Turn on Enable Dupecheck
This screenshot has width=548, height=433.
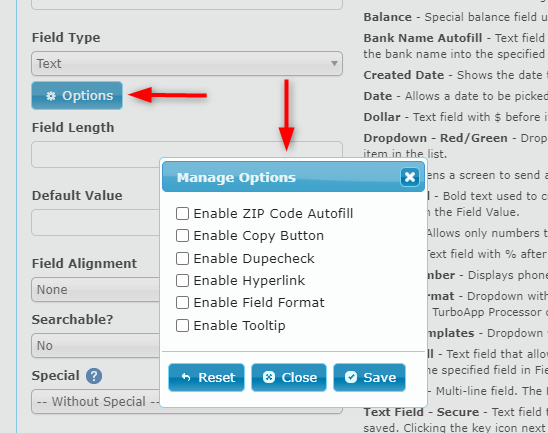[182, 259]
